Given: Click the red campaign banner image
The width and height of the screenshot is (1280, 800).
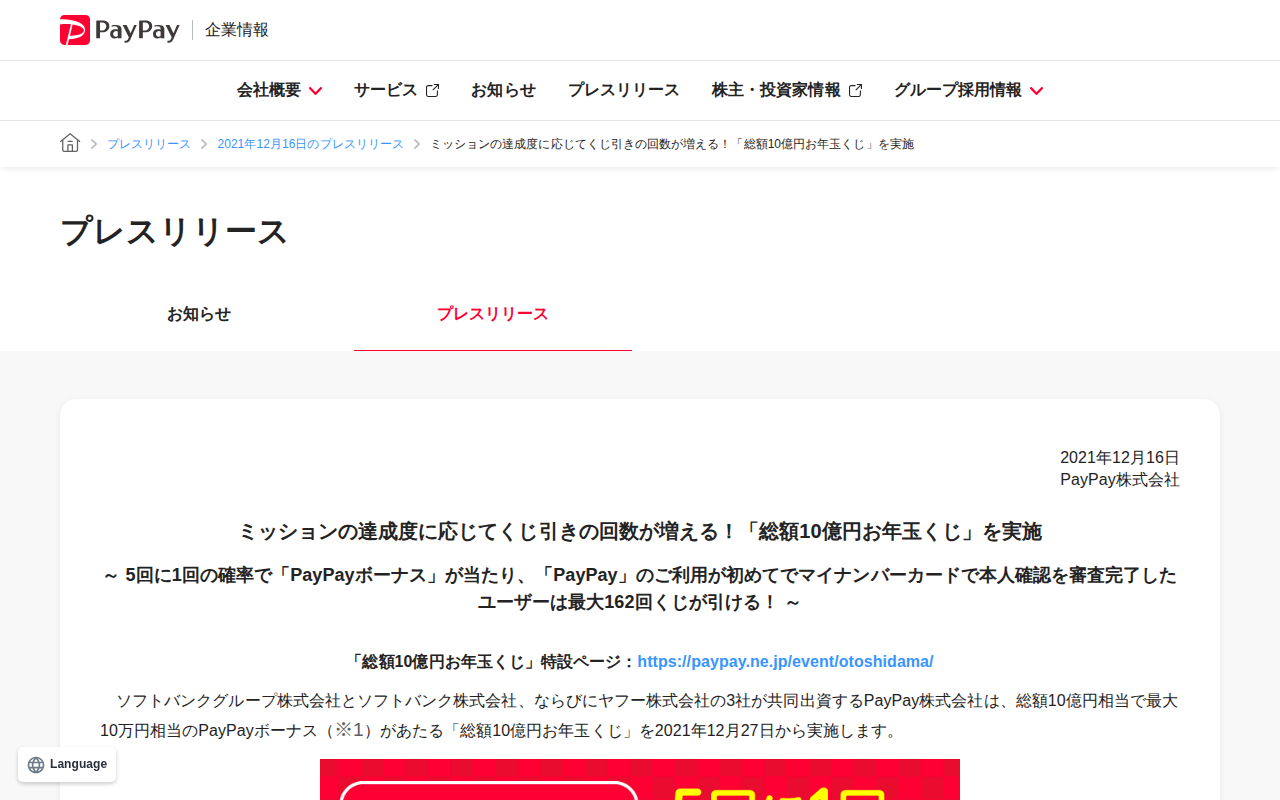Looking at the screenshot, I should [x=640, y=780].
